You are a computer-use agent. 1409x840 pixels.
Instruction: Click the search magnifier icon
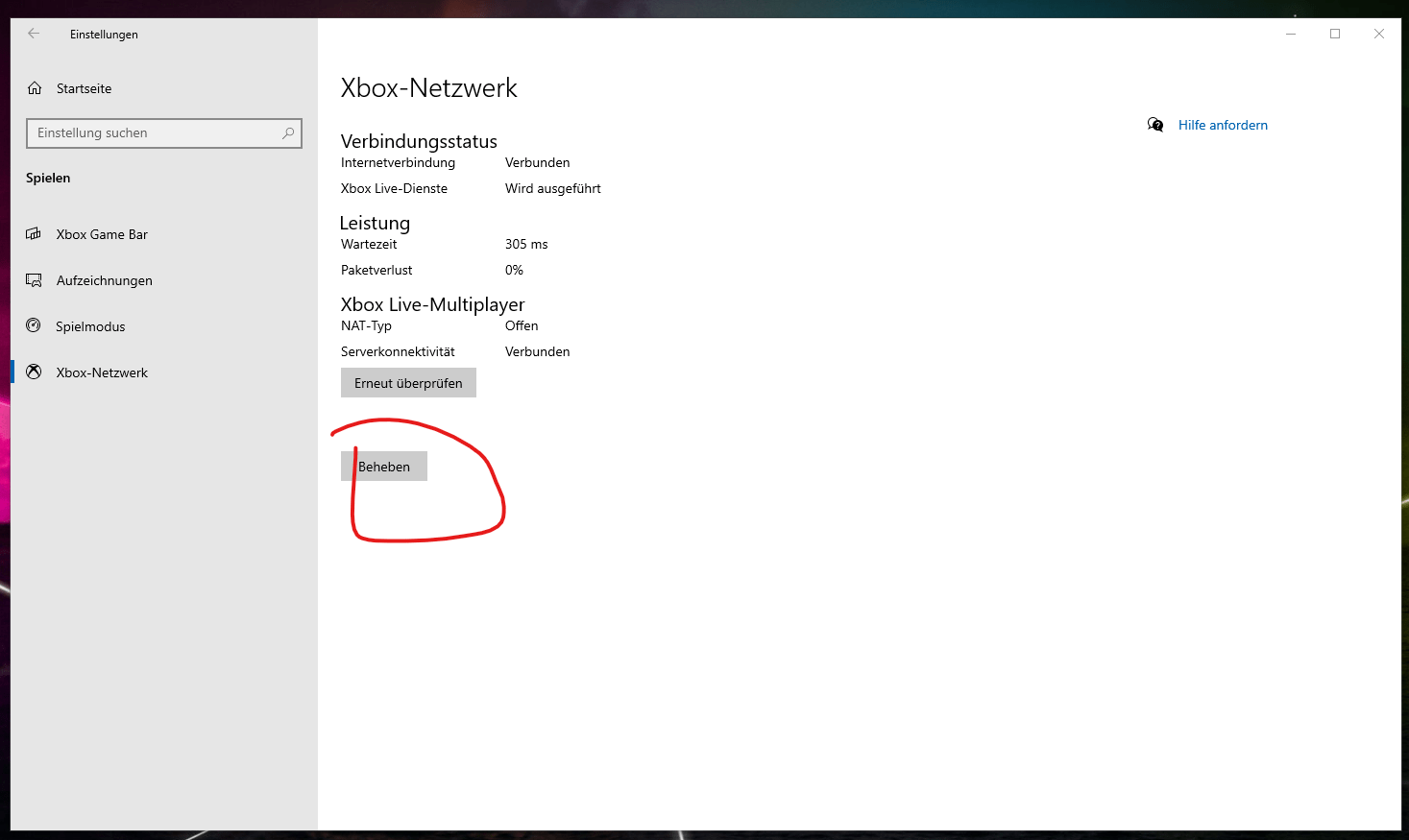pos(288,133)
